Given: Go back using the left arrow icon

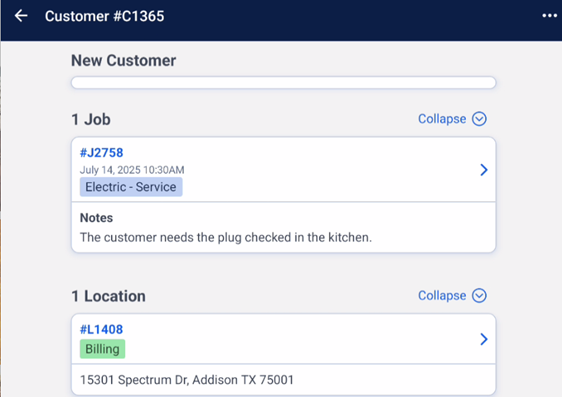Looking at the screenshot, I should pos(21,16).
